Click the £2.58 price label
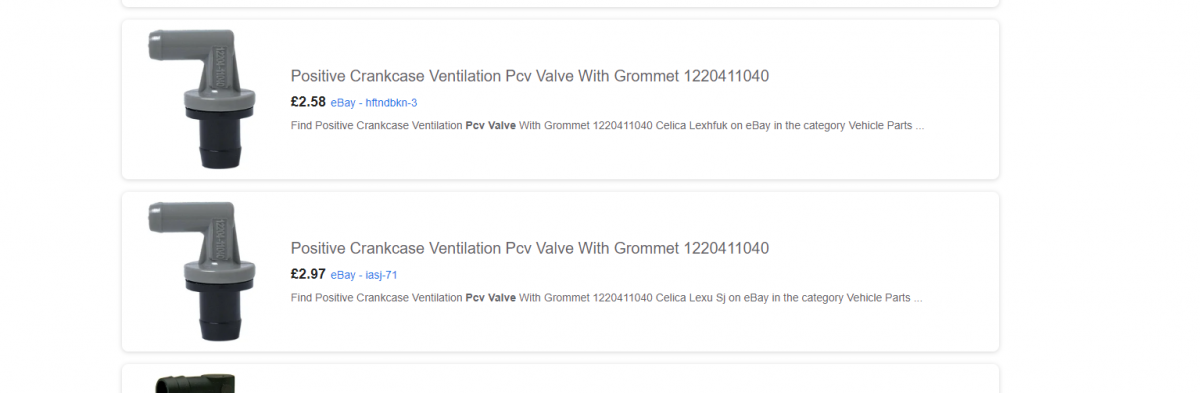 click(308, 102)
